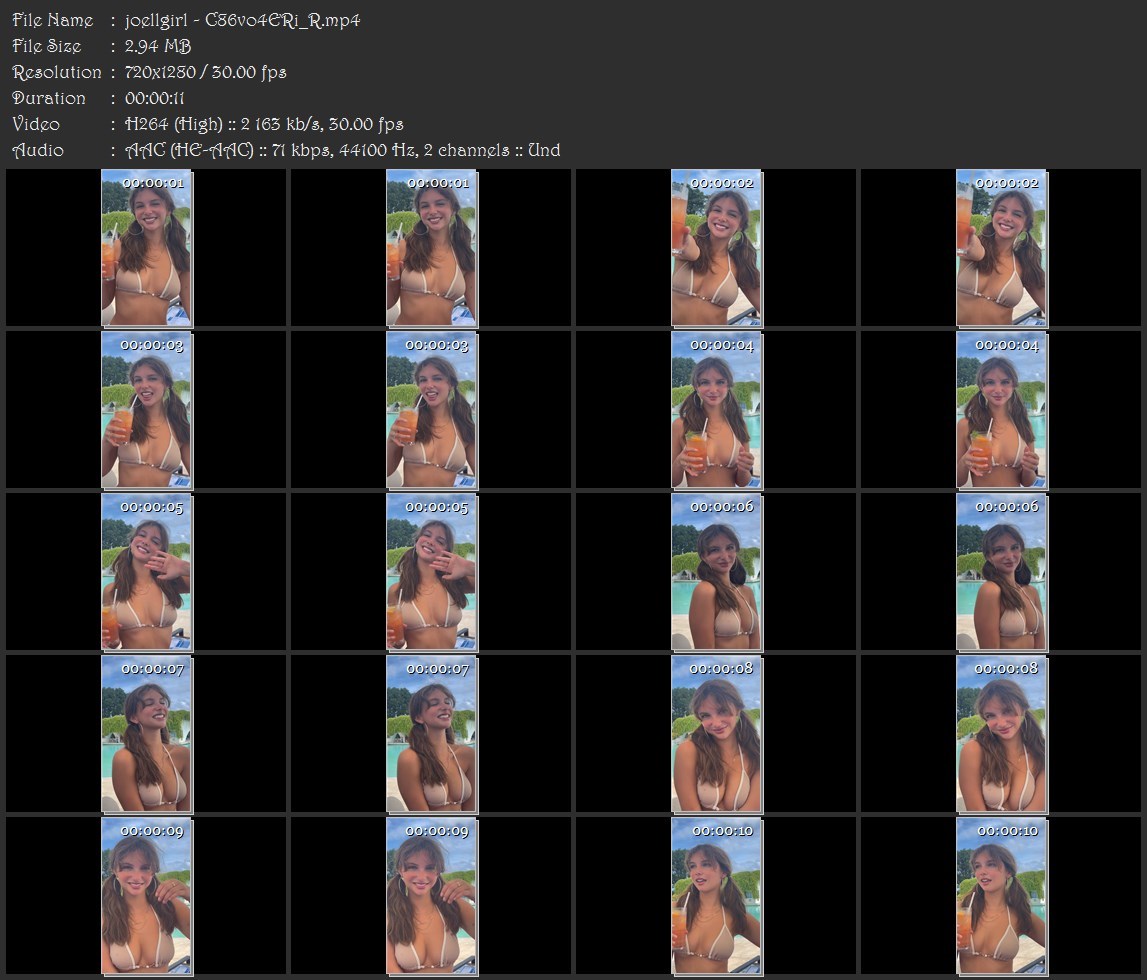This screenshot has height=980, width=1147.
Task: Choose the first 00:00:10 frame thumbnail
Action: pyautogui.click(x=717, y=897)
